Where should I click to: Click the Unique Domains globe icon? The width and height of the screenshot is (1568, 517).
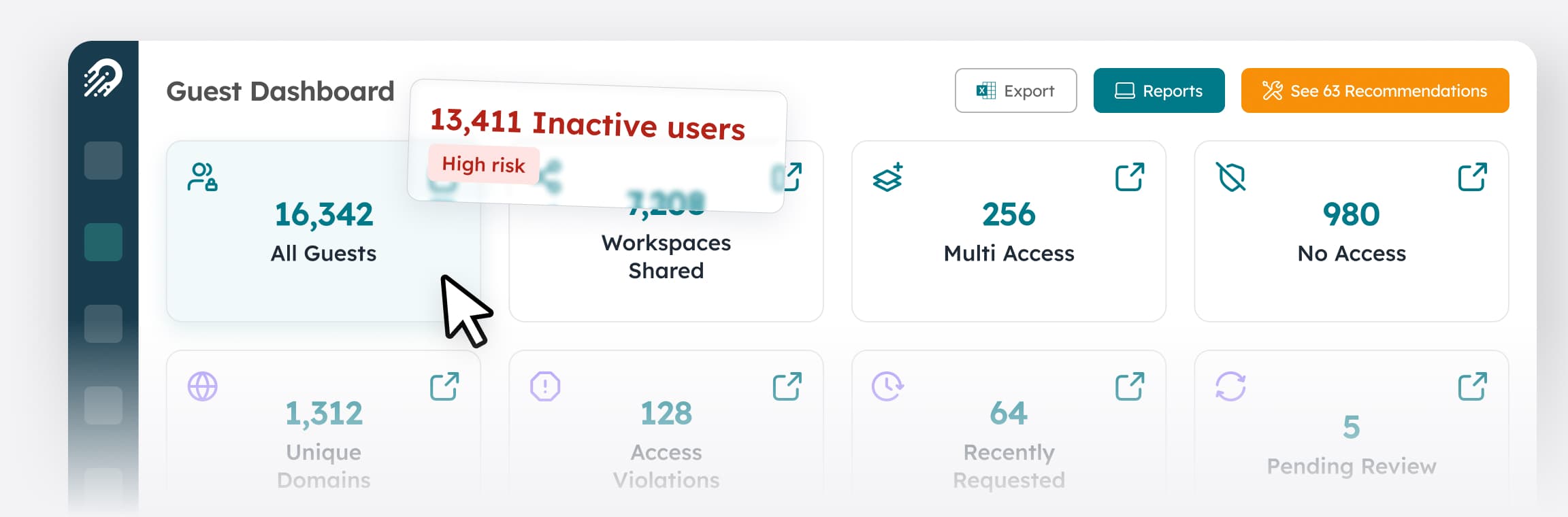pyautogui.click(x=202, y=386)
